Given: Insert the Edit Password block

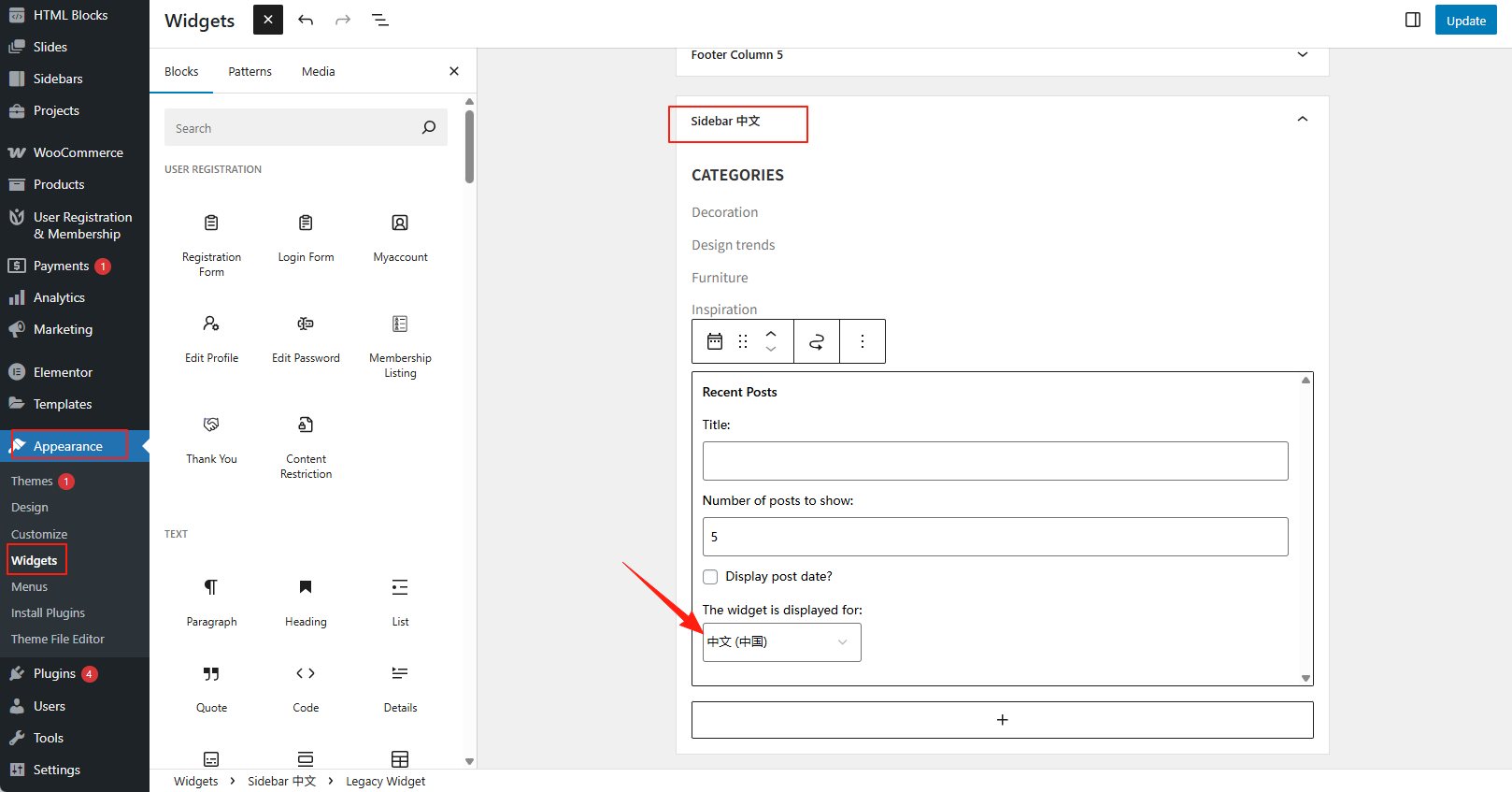Looking at the screenshot, I should click(306, 338).
